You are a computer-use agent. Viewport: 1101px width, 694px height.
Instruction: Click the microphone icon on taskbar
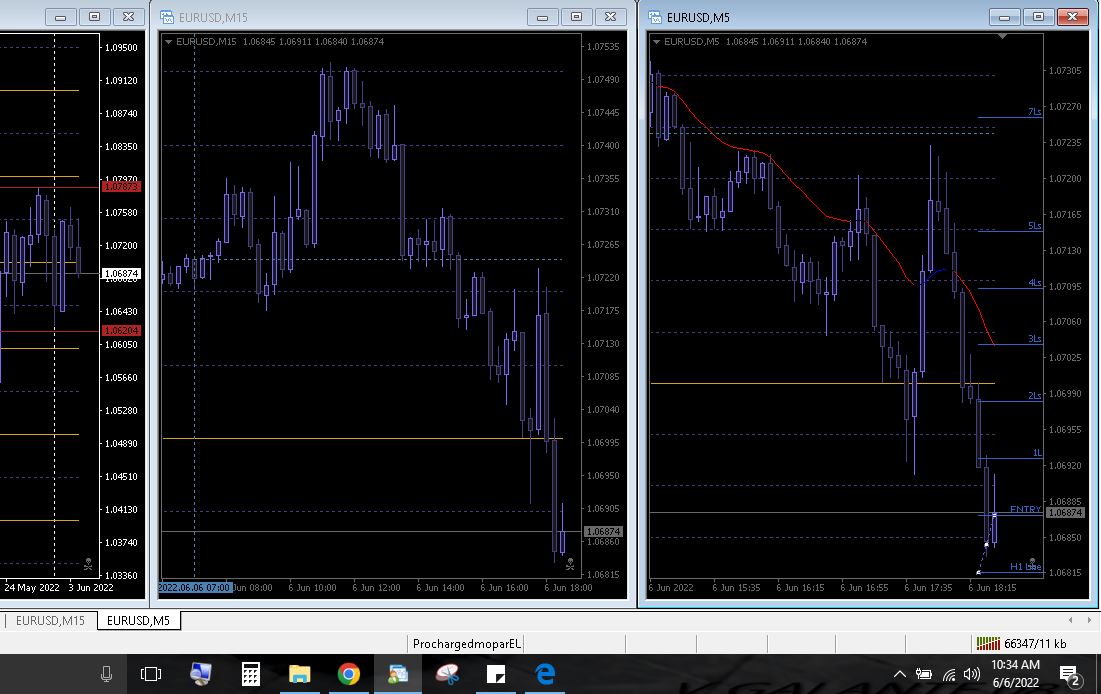tap(107, 674)
